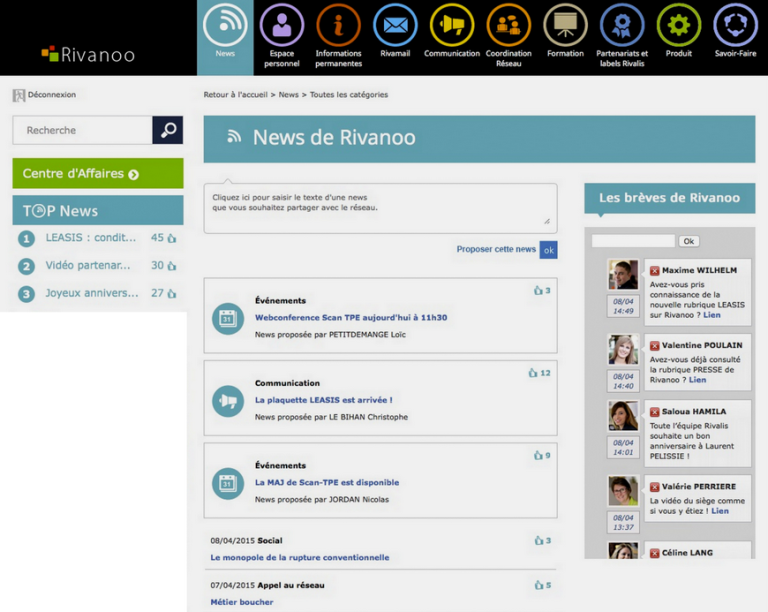Follow the News breadcrumb link

coord(288,95)
